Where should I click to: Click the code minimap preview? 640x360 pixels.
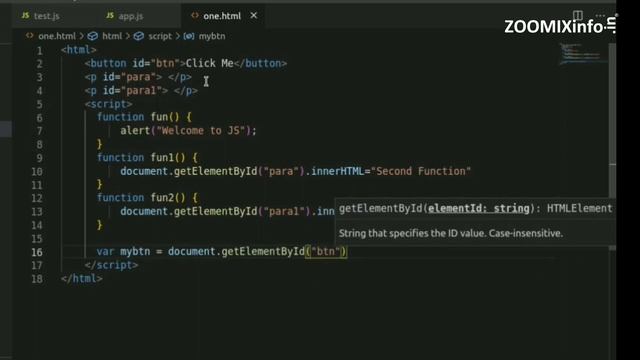point(583,55)
